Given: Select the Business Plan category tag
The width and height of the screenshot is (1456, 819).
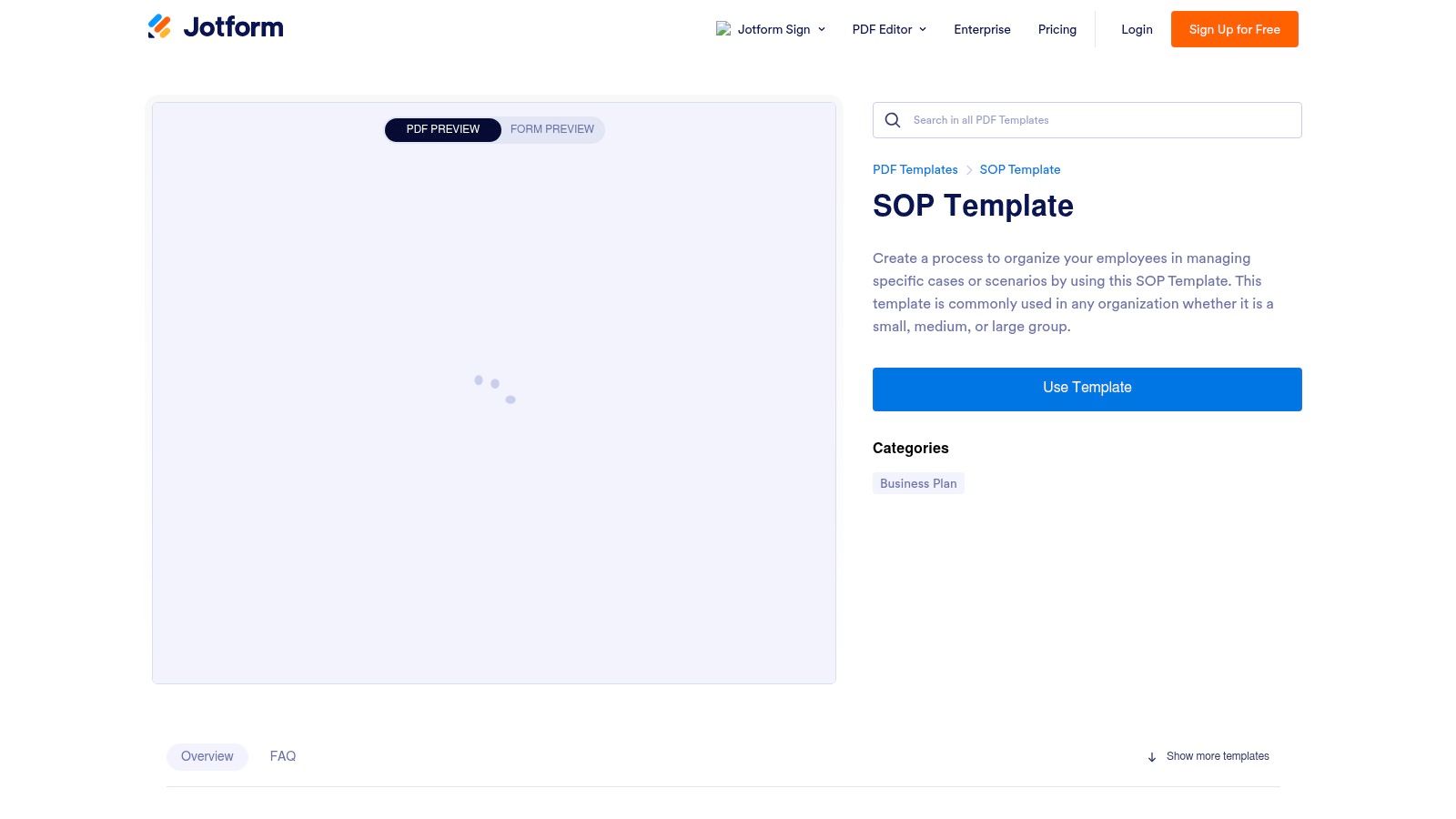Looking at the screenshot, I should pyautogui.click(x=918, y=483).
